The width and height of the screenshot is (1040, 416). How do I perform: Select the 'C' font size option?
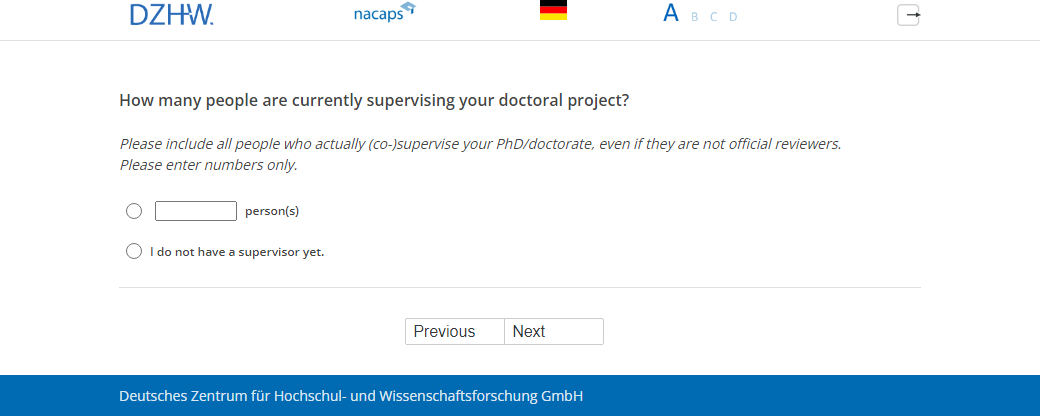(x=713, y=17)
